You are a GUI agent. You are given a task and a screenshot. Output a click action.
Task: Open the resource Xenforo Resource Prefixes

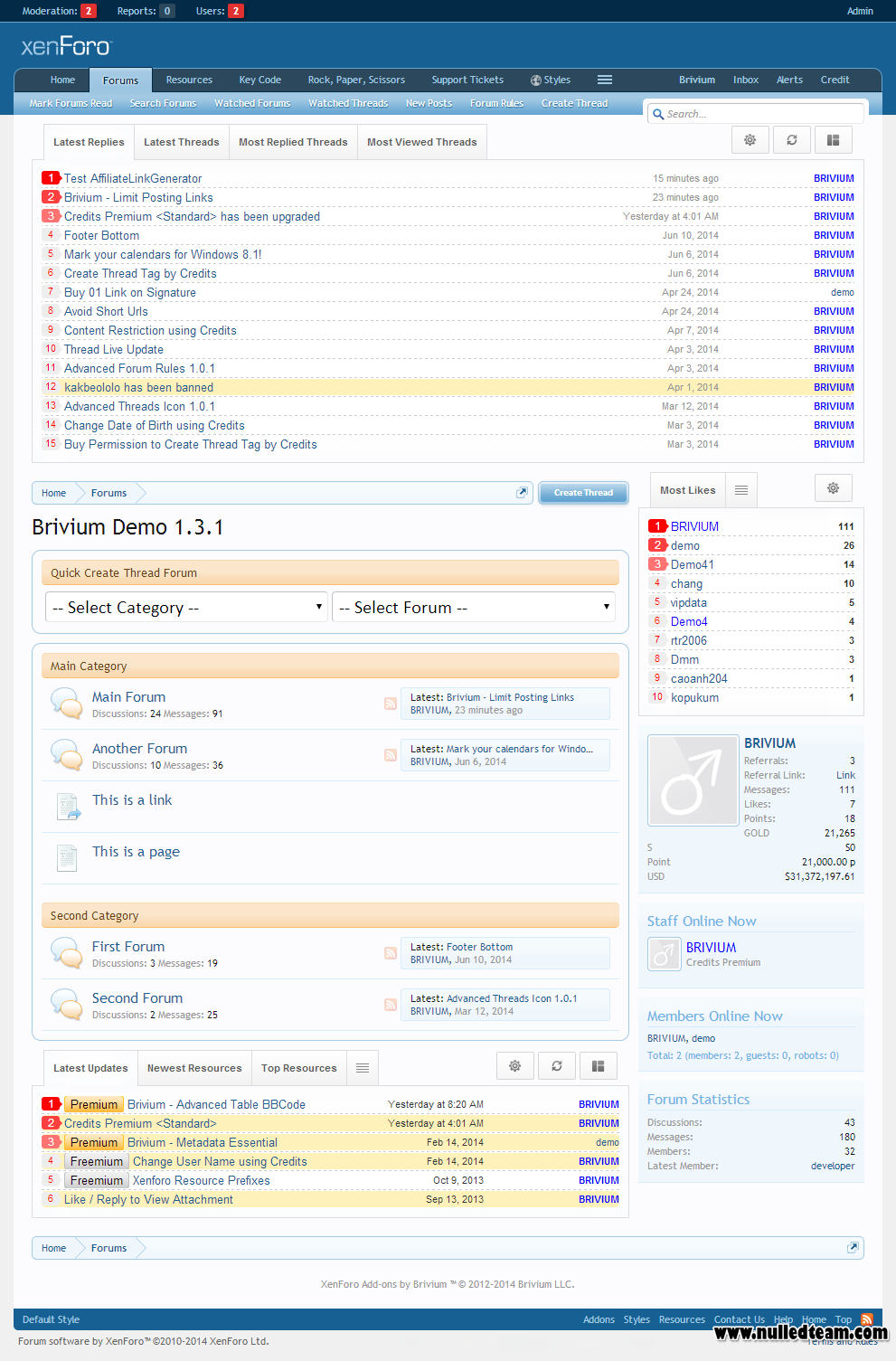pos(201,1180)
